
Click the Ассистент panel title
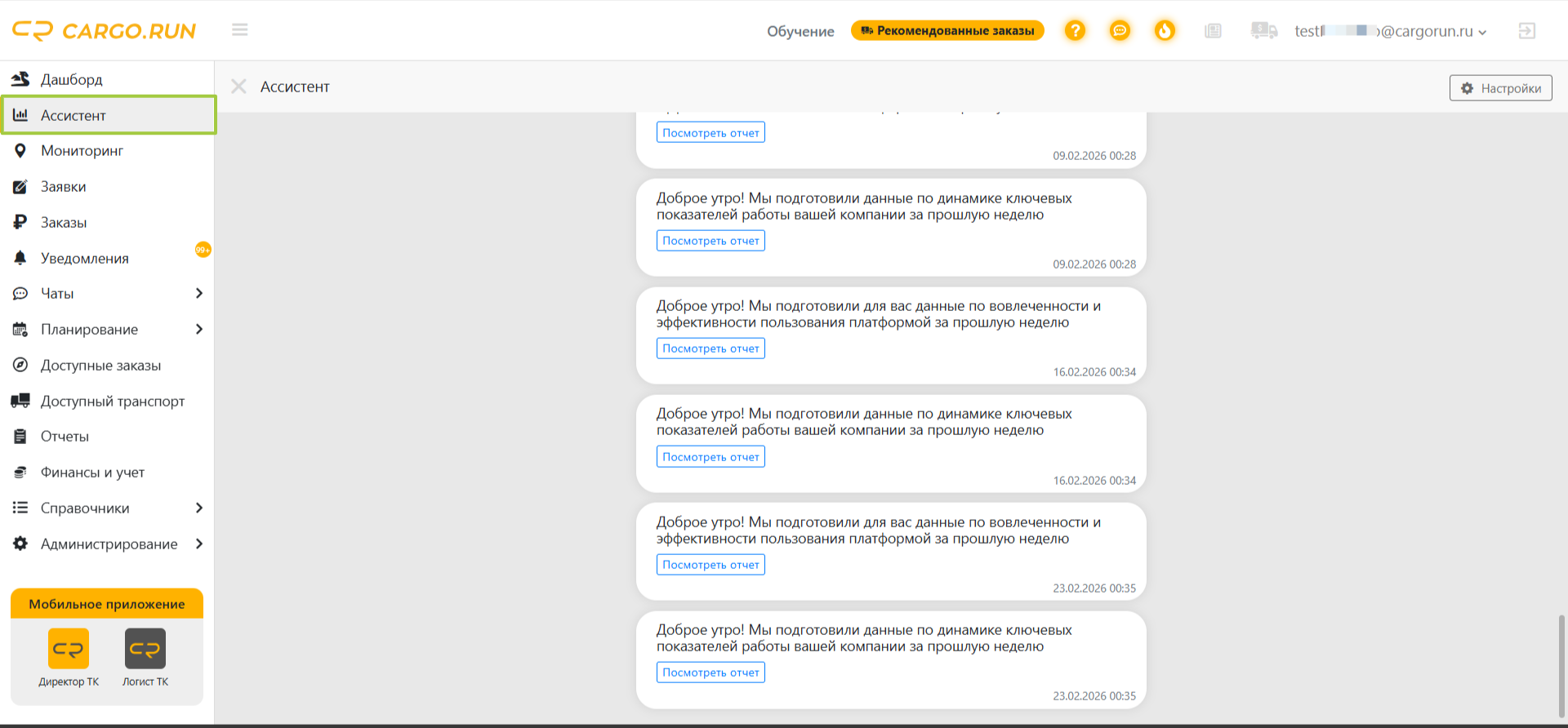click(x=295, y=87)
